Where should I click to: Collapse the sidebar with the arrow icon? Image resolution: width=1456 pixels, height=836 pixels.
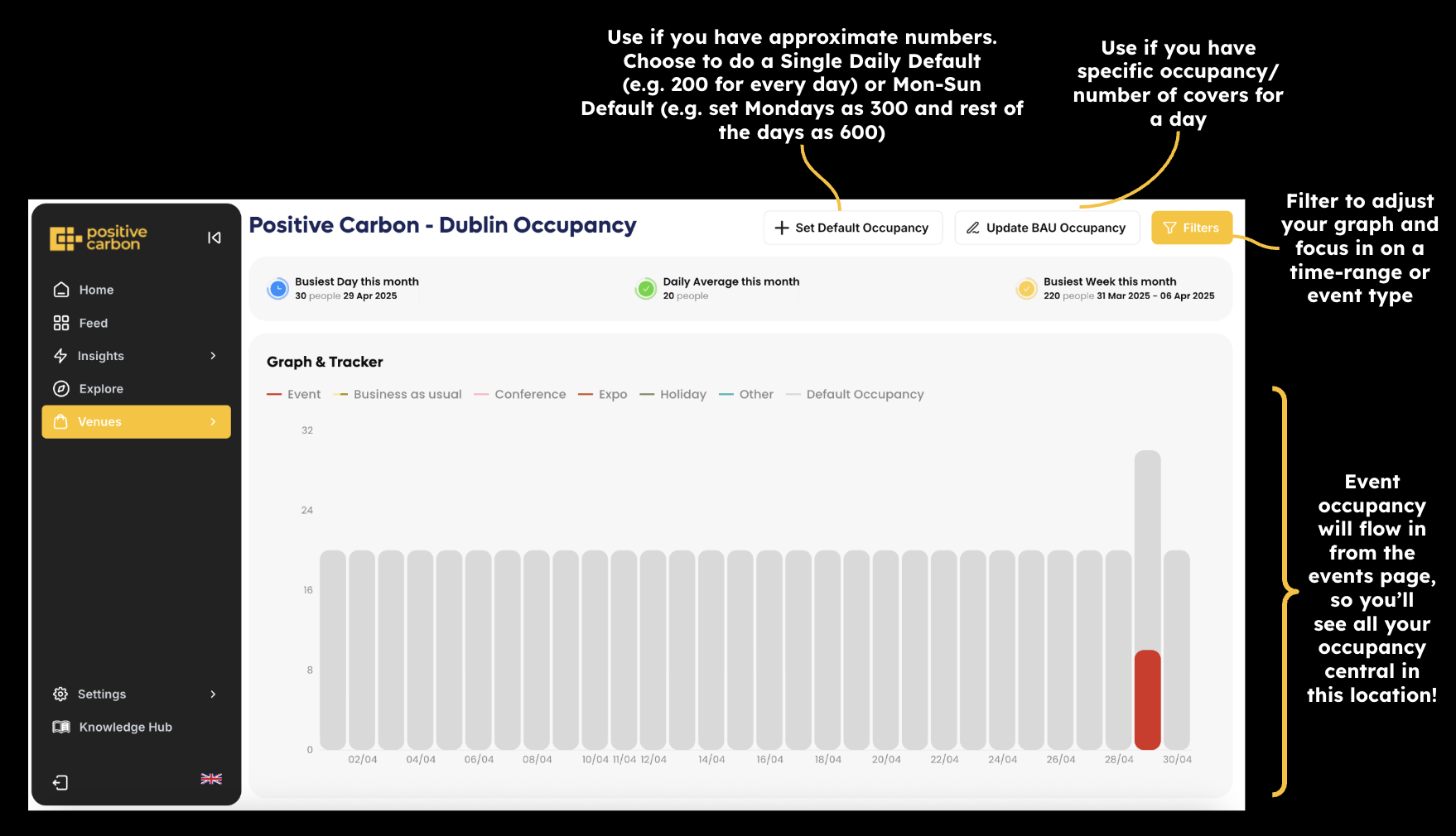214,238
